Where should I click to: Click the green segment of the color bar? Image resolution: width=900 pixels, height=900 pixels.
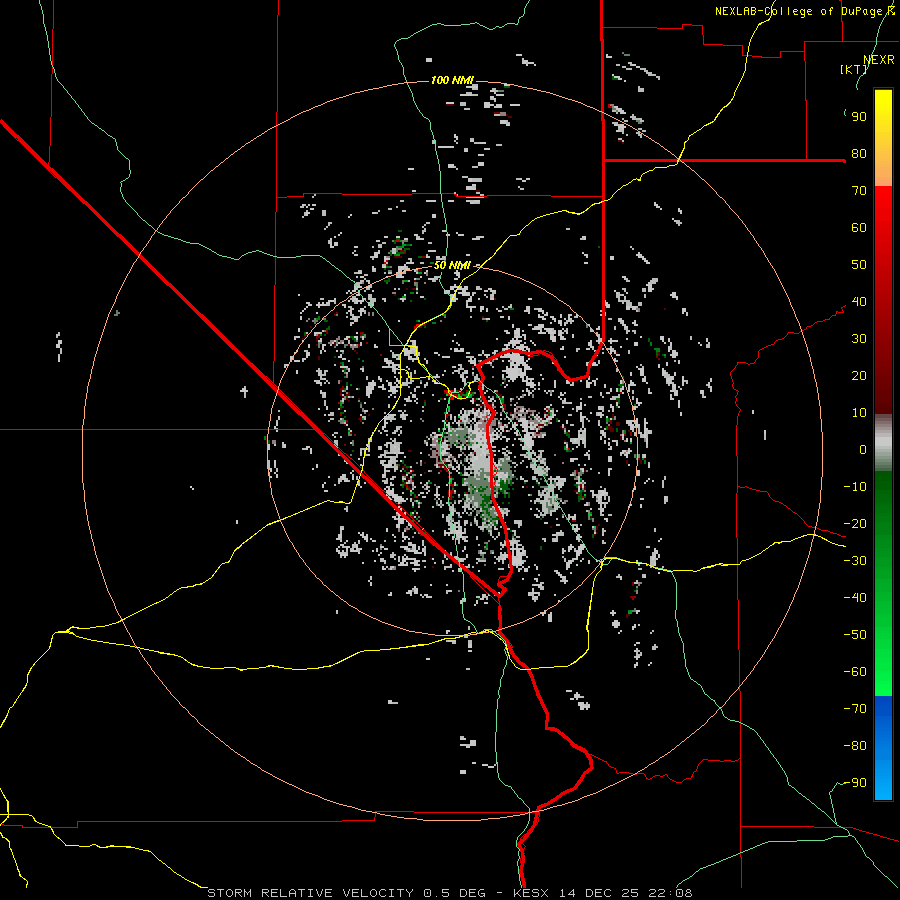tap(883, 583)
